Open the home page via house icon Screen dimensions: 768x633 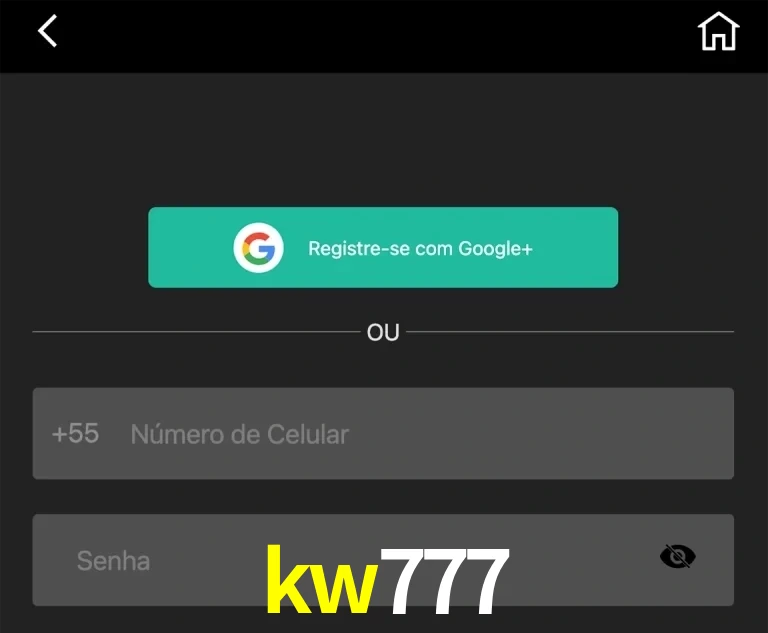click(718, 31)
